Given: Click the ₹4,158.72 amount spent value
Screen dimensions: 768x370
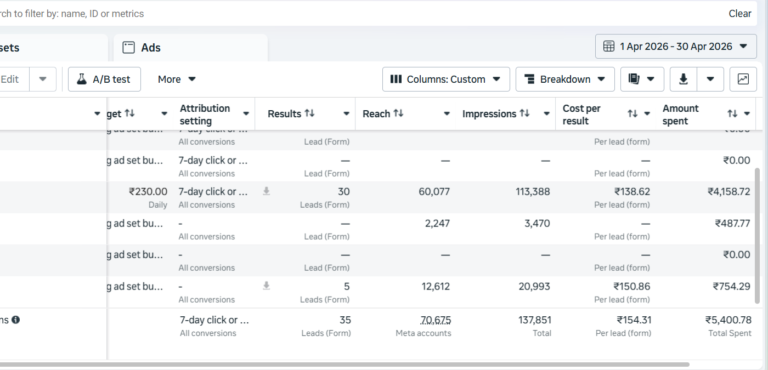Looking at the screenshot, I should click(x=728, y=192).
